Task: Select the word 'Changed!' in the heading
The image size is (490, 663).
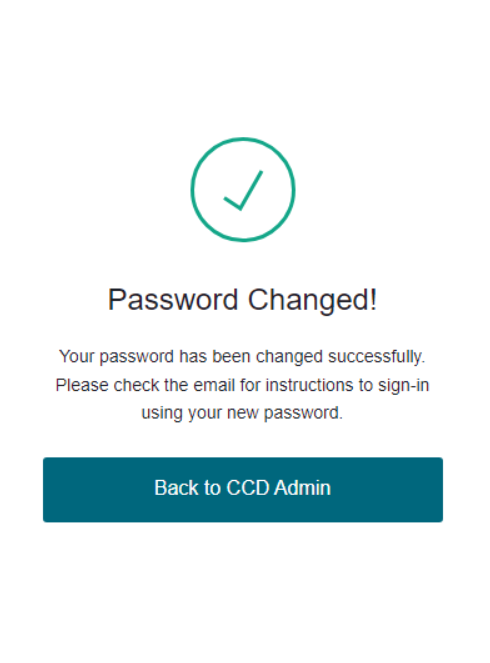Action: [x=312, y=301]
